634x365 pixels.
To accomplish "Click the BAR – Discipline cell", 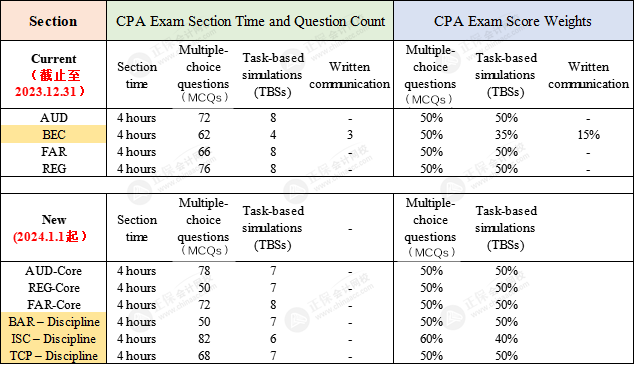I will [x=53, y=322].
